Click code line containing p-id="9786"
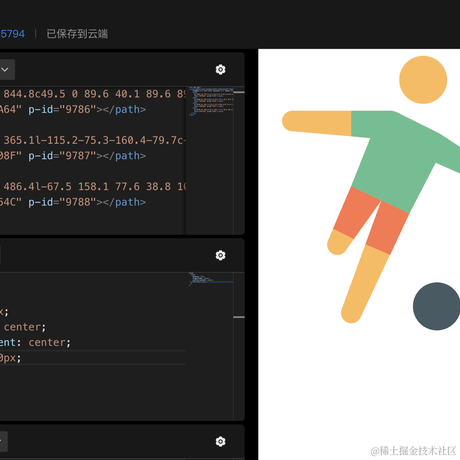The height and width of the screenshot is (460, 460). 73,109
